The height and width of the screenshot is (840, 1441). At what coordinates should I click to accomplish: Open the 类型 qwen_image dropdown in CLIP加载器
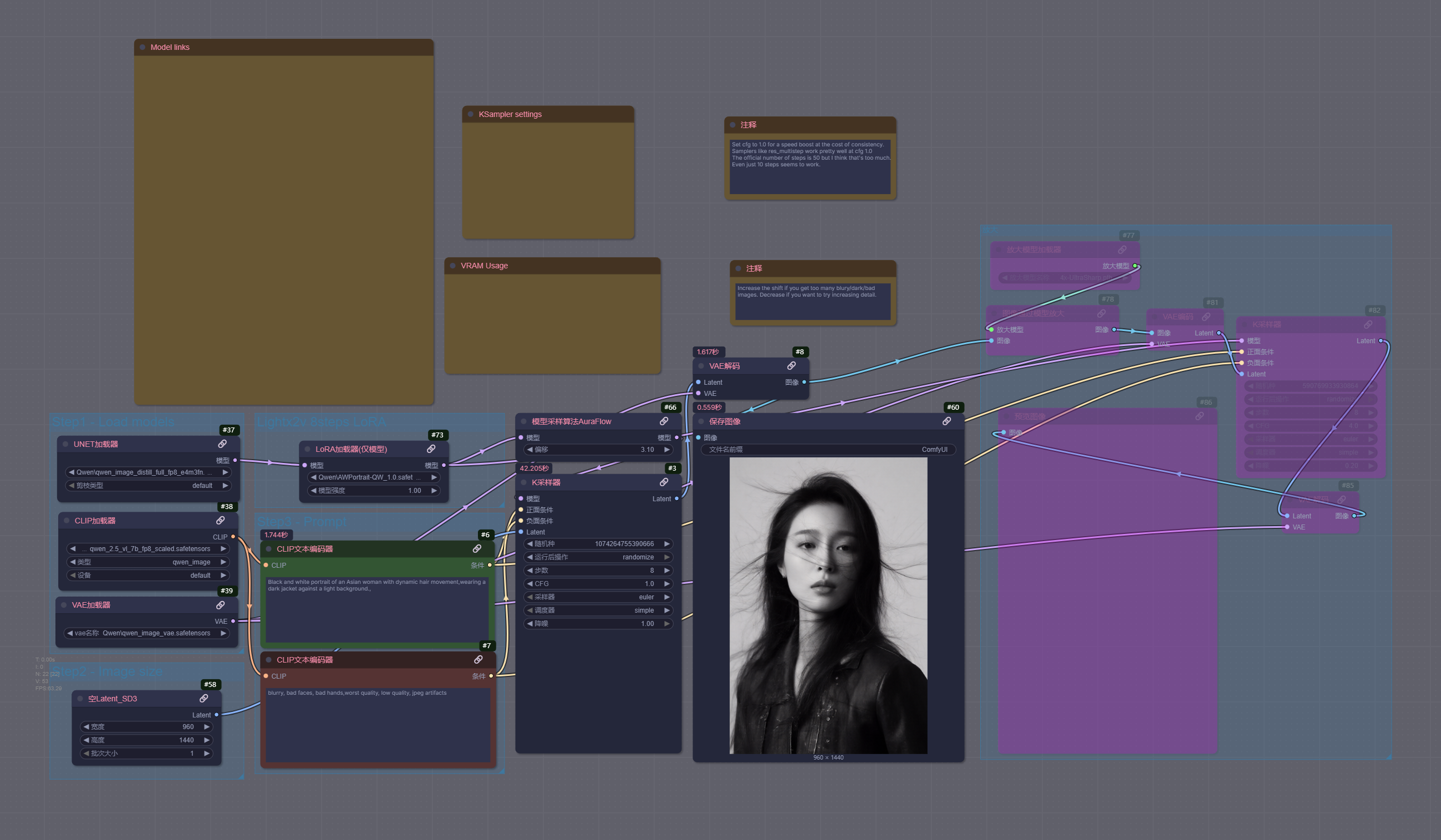[x=147, y=562]
